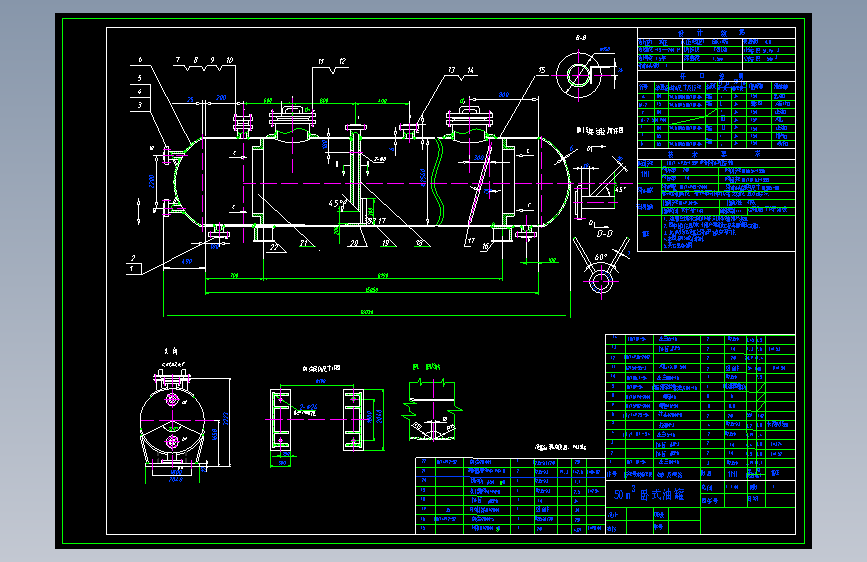Click the "B-B" section label

(x=581, y=38)
